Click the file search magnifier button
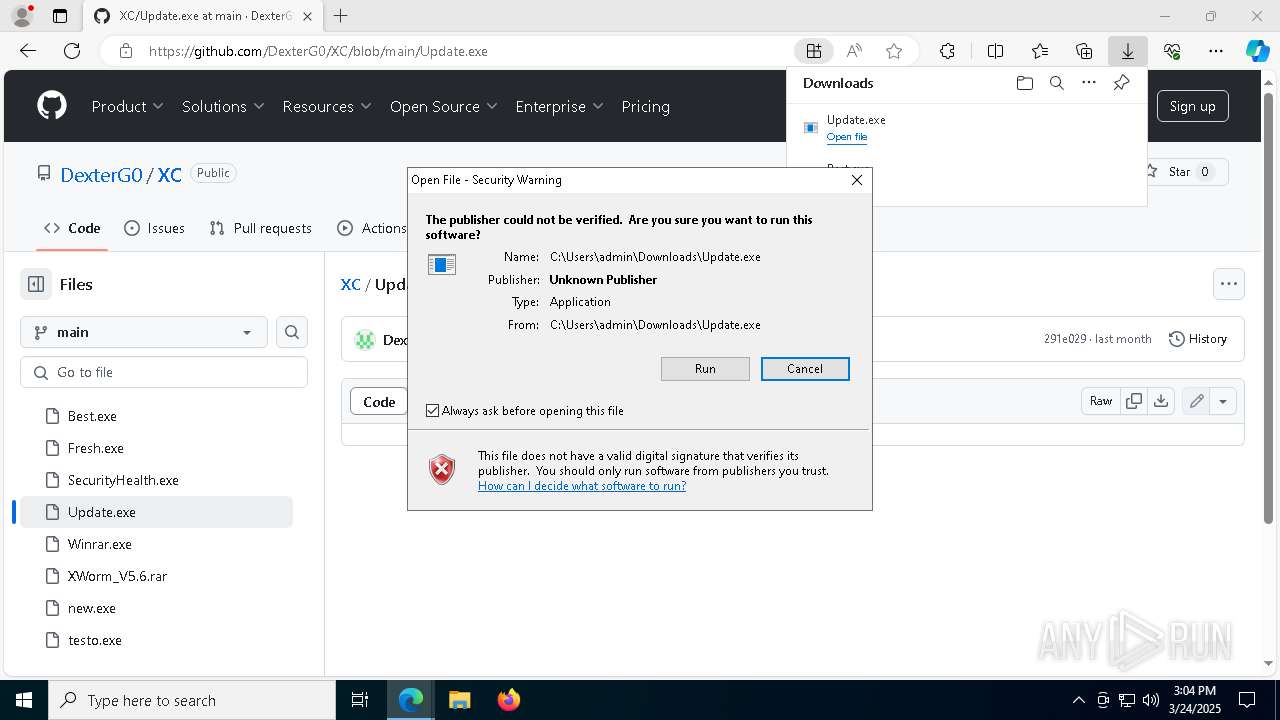The width and height of the screenshot is (1280, 720). (292, 332)
